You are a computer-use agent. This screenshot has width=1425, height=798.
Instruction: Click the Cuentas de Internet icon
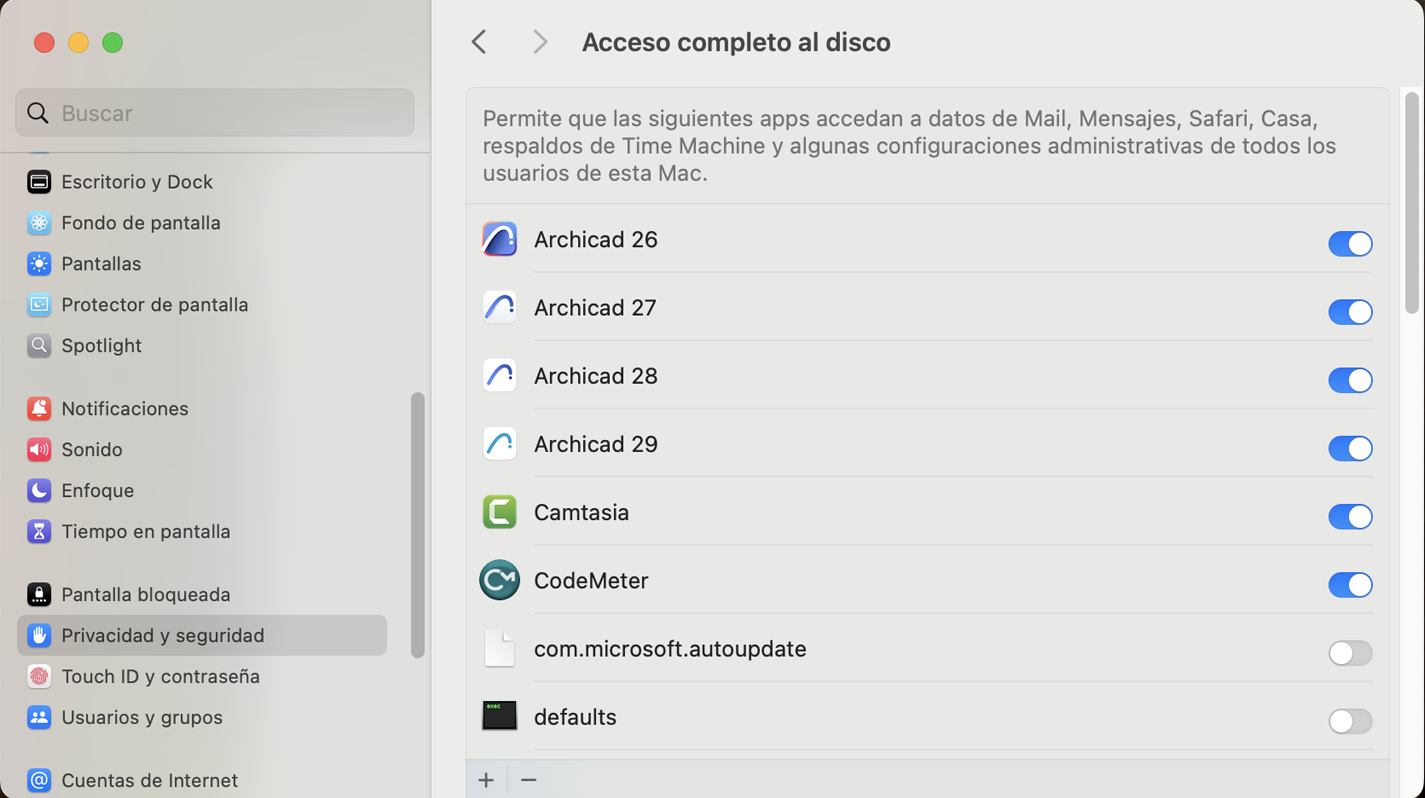pos(38,780)
